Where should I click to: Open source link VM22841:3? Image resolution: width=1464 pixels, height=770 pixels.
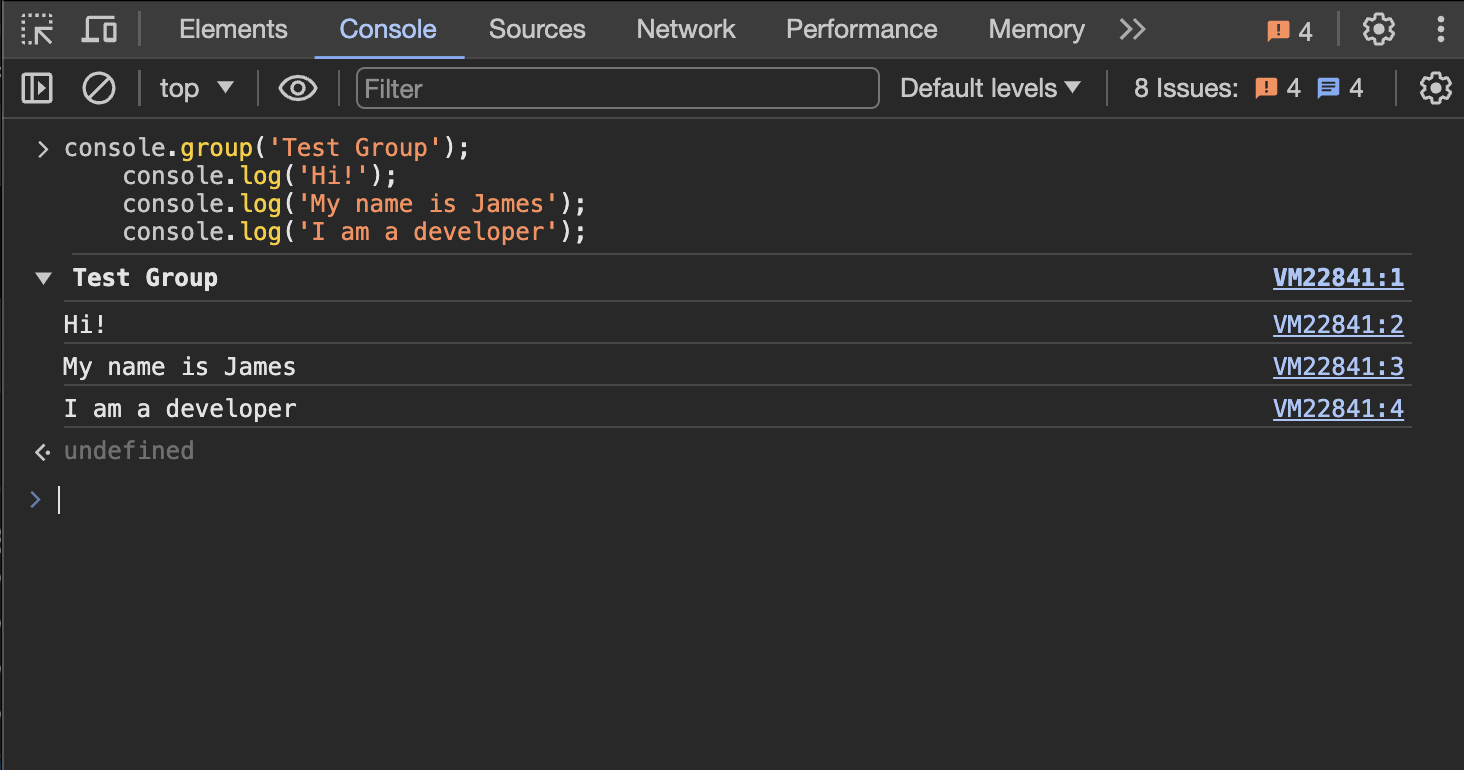pos(1338,367)
